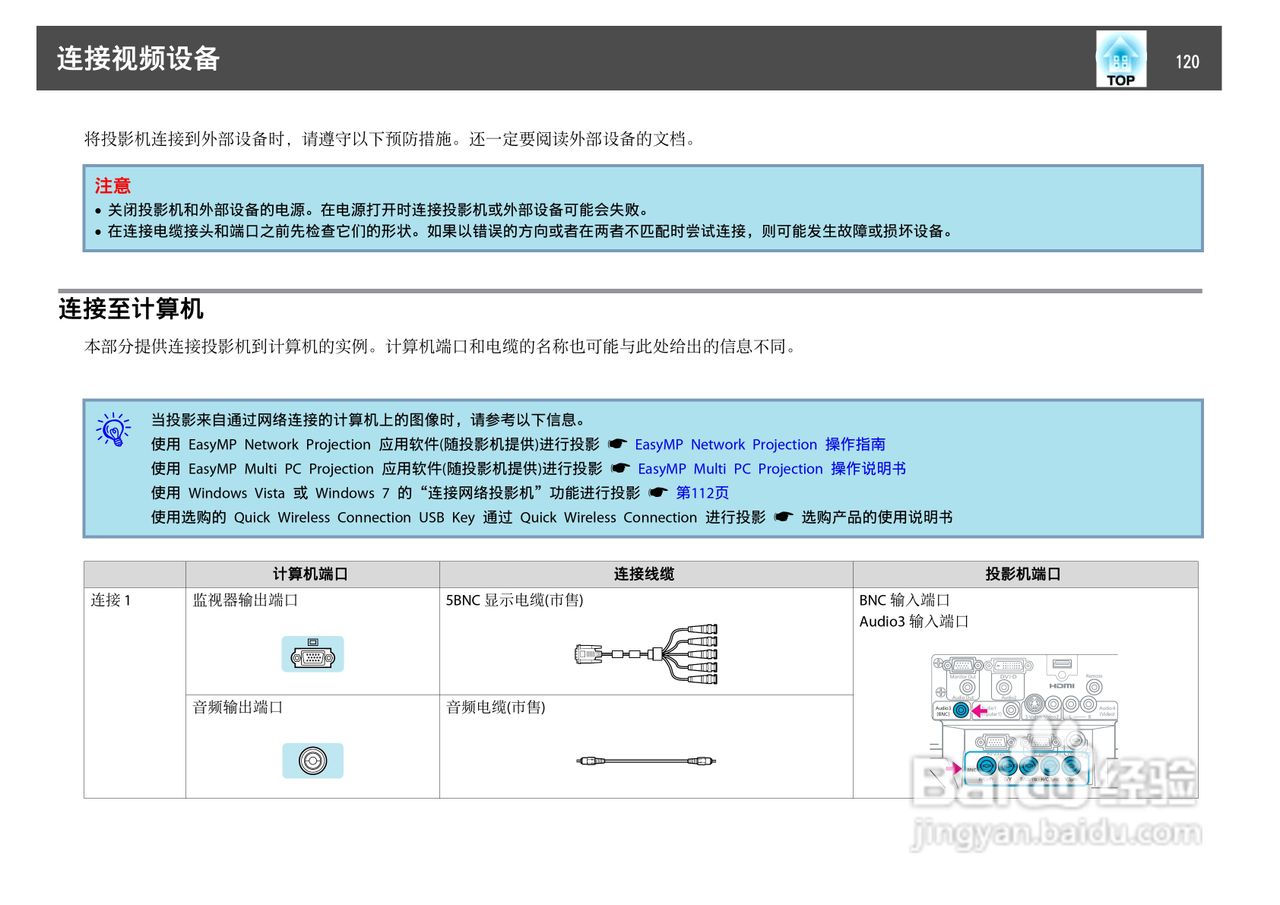Click the red 注意 caution label
The height and width of the screenshot is (905, 1280).
coord(113,186)
